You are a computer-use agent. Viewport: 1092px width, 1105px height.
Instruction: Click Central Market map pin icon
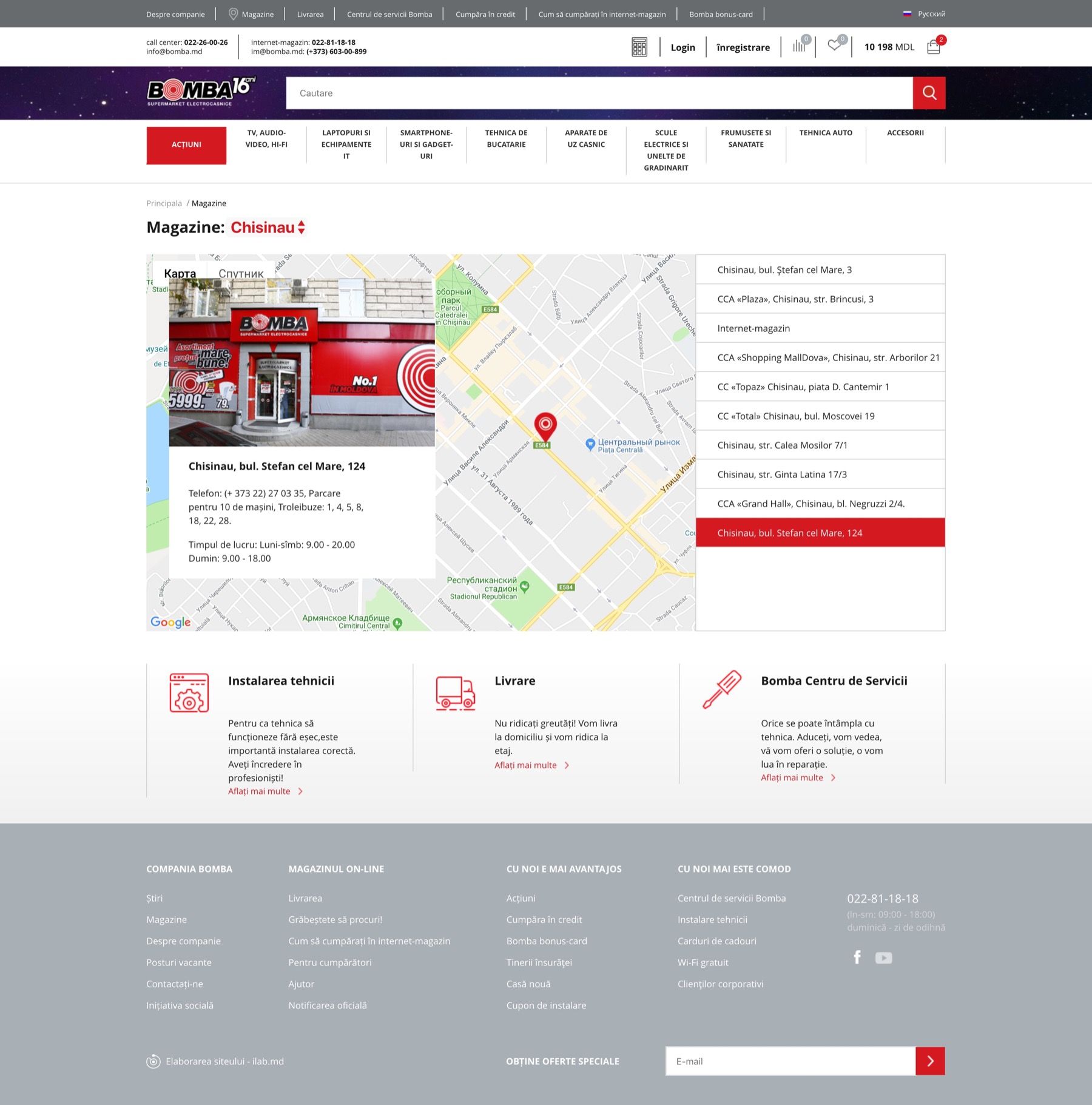590,445
